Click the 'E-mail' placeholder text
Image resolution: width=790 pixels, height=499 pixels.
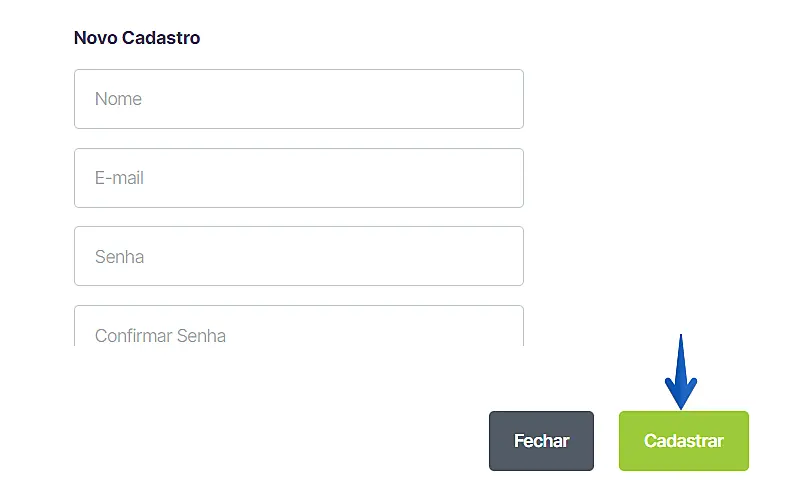point(119,178)
